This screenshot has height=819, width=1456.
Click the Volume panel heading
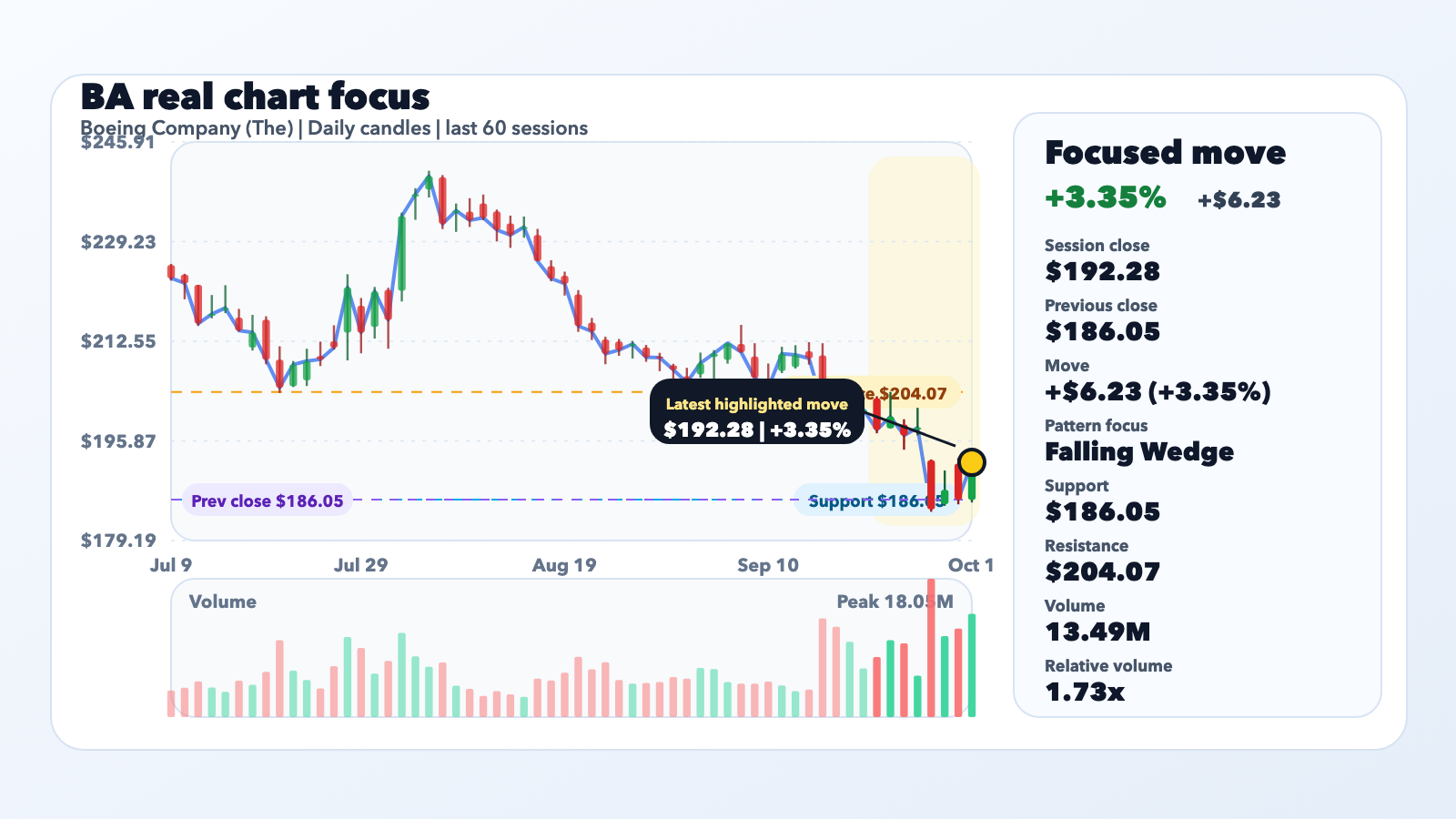coord(222,602)
